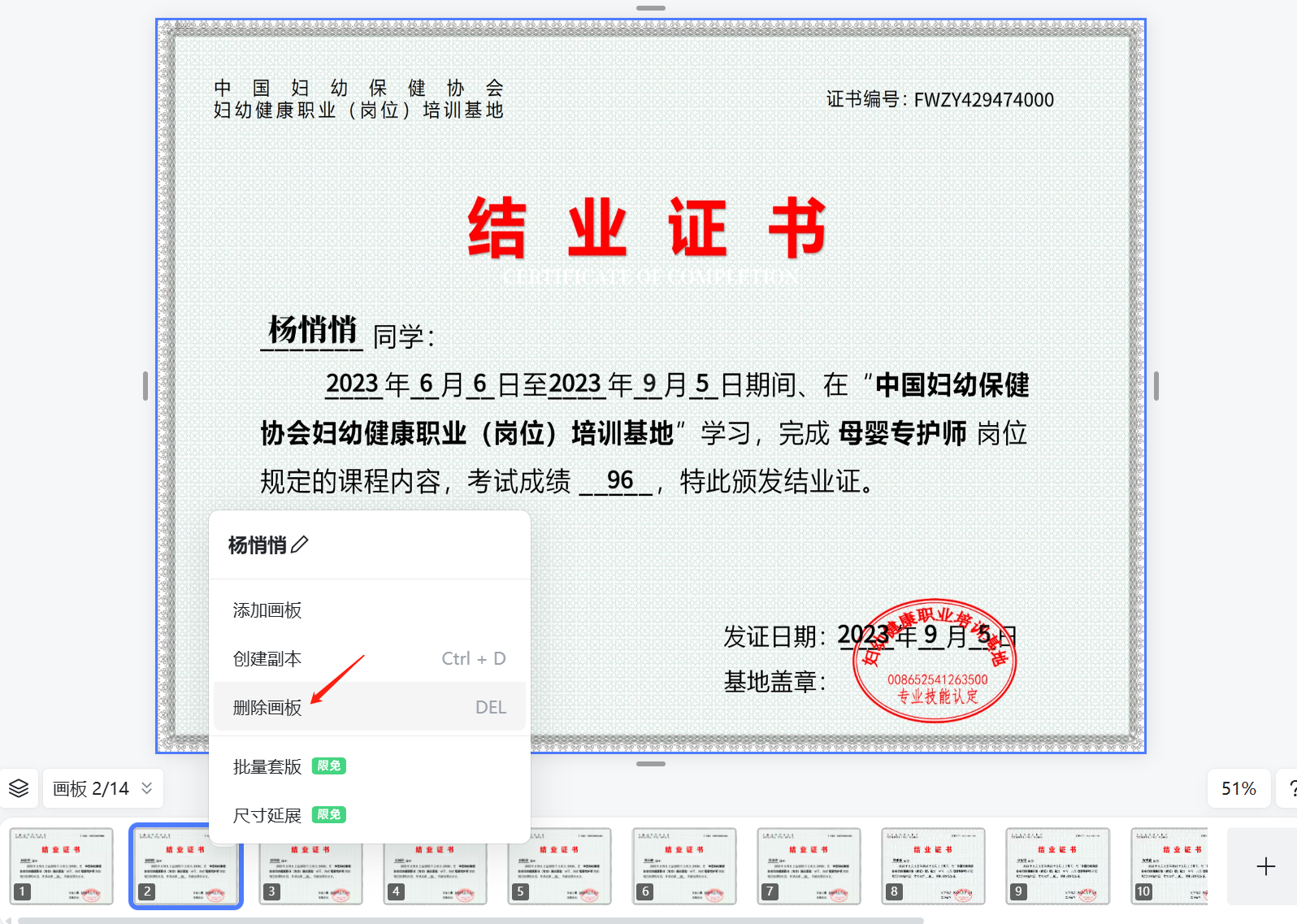Click 限免 badge beside 批量套版
The width and height of the screenshot is (1297, 924).
329,766
